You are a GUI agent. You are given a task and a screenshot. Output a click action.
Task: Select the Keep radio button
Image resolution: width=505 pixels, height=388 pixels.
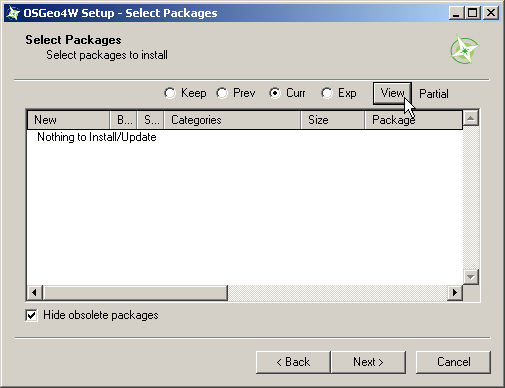170,93
